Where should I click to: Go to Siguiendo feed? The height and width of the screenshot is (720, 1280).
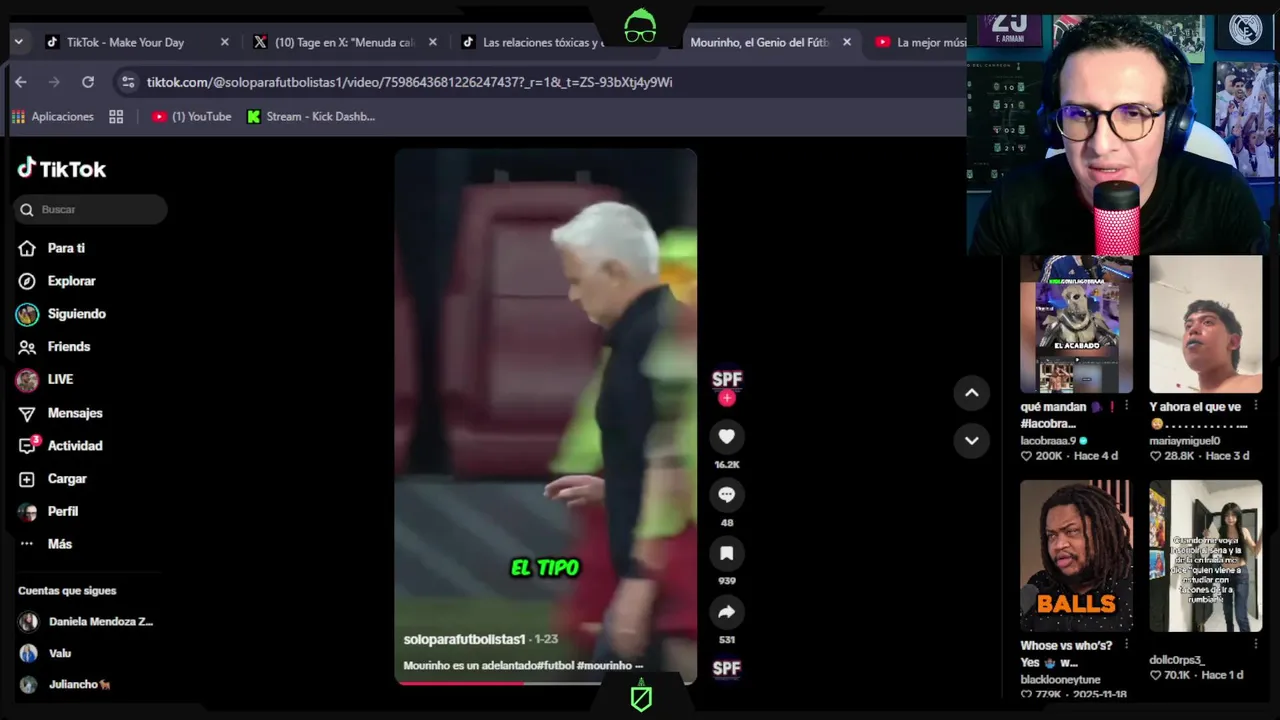[x=62, y=314]
